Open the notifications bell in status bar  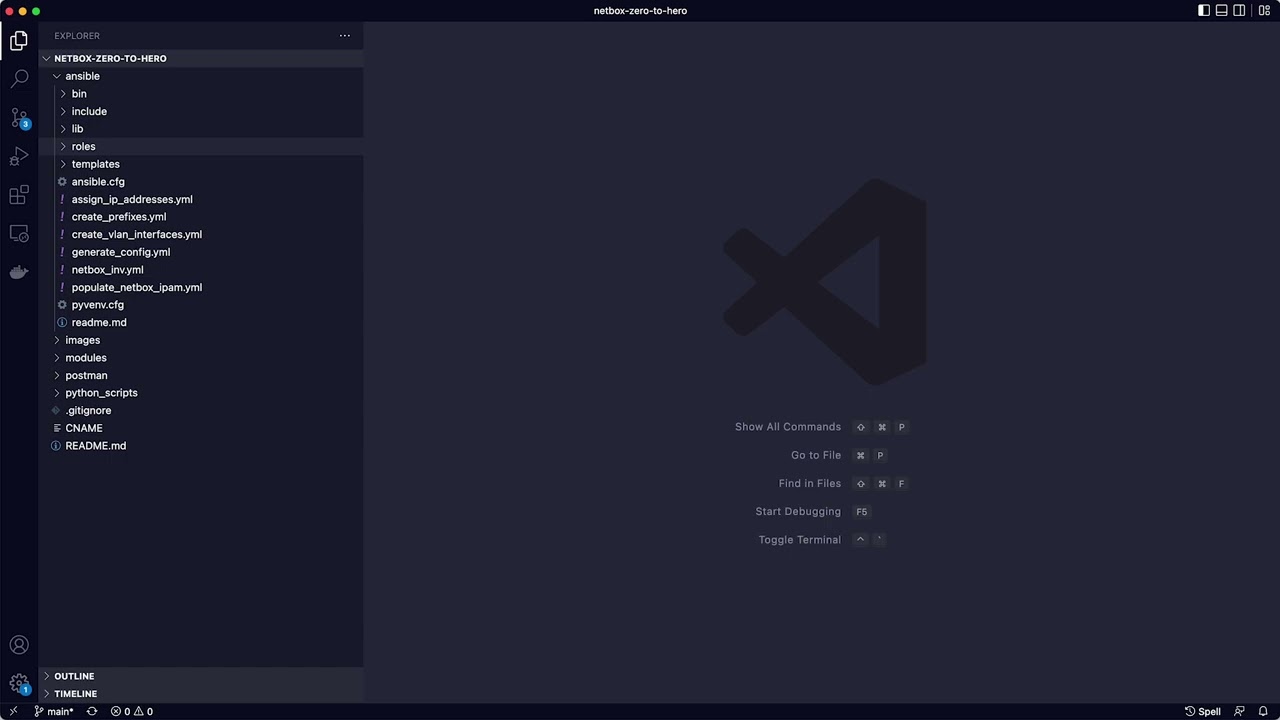coord(1264,711)
